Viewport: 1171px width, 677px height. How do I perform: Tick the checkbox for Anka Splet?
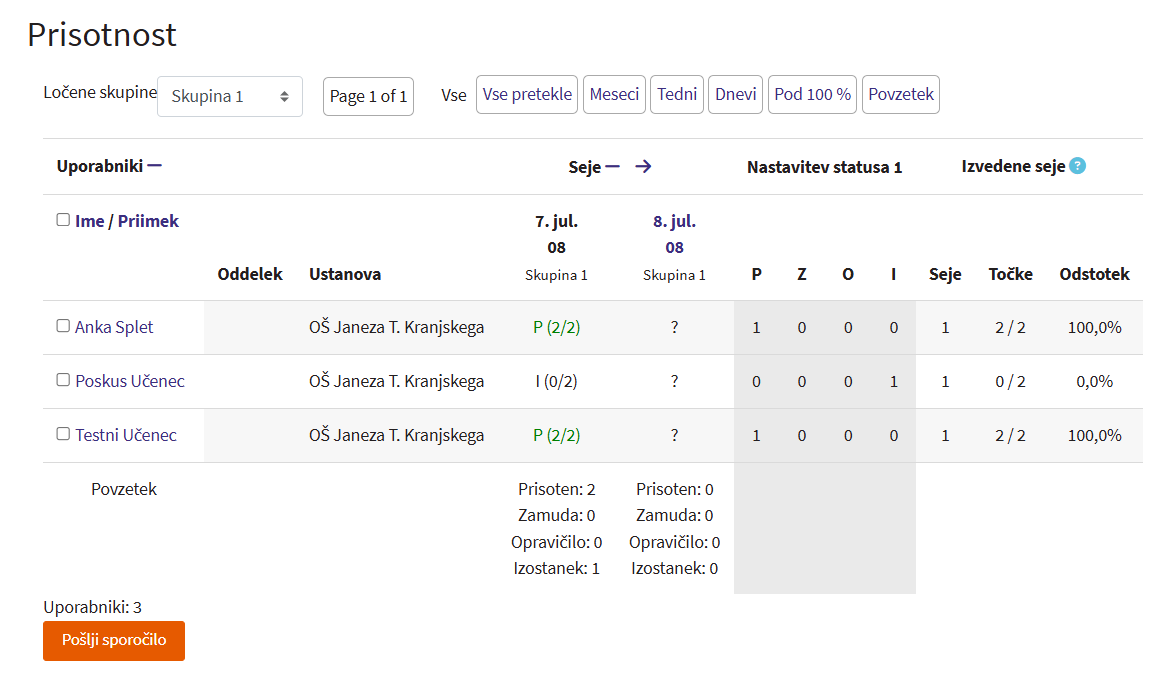pos(63,326)
